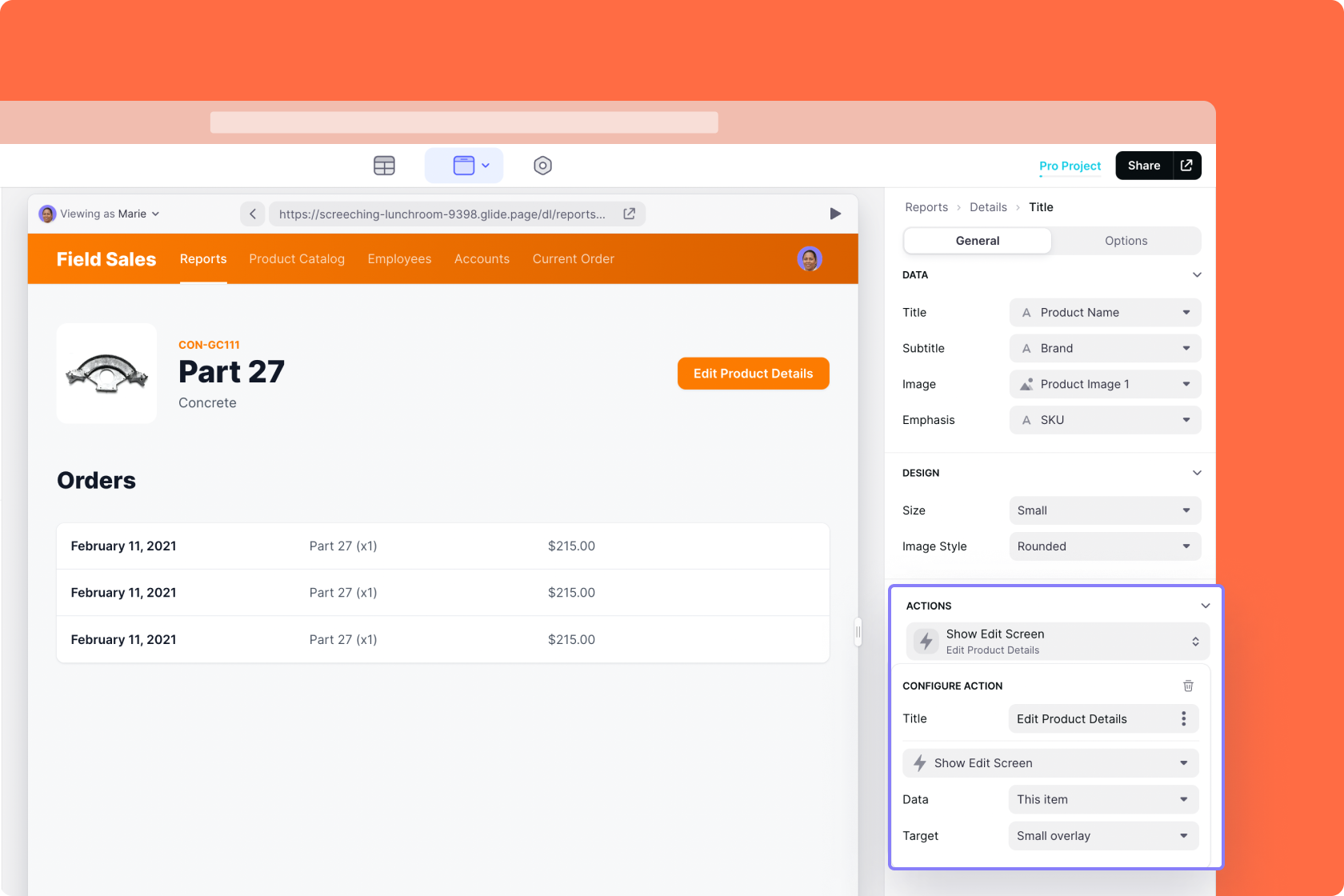1344x896 pixels.
Task: Open the Product Catalog tab
Action: click(297, 259)
